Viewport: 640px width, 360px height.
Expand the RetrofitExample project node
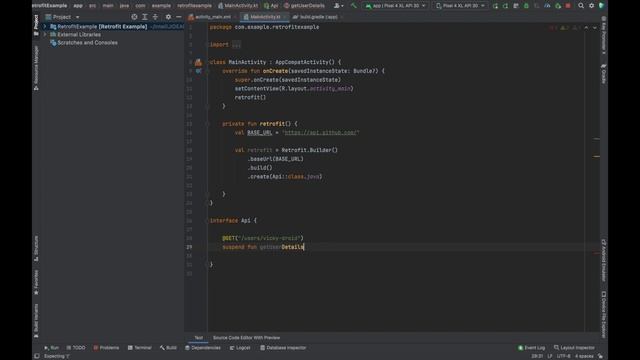tap(45, 27)
